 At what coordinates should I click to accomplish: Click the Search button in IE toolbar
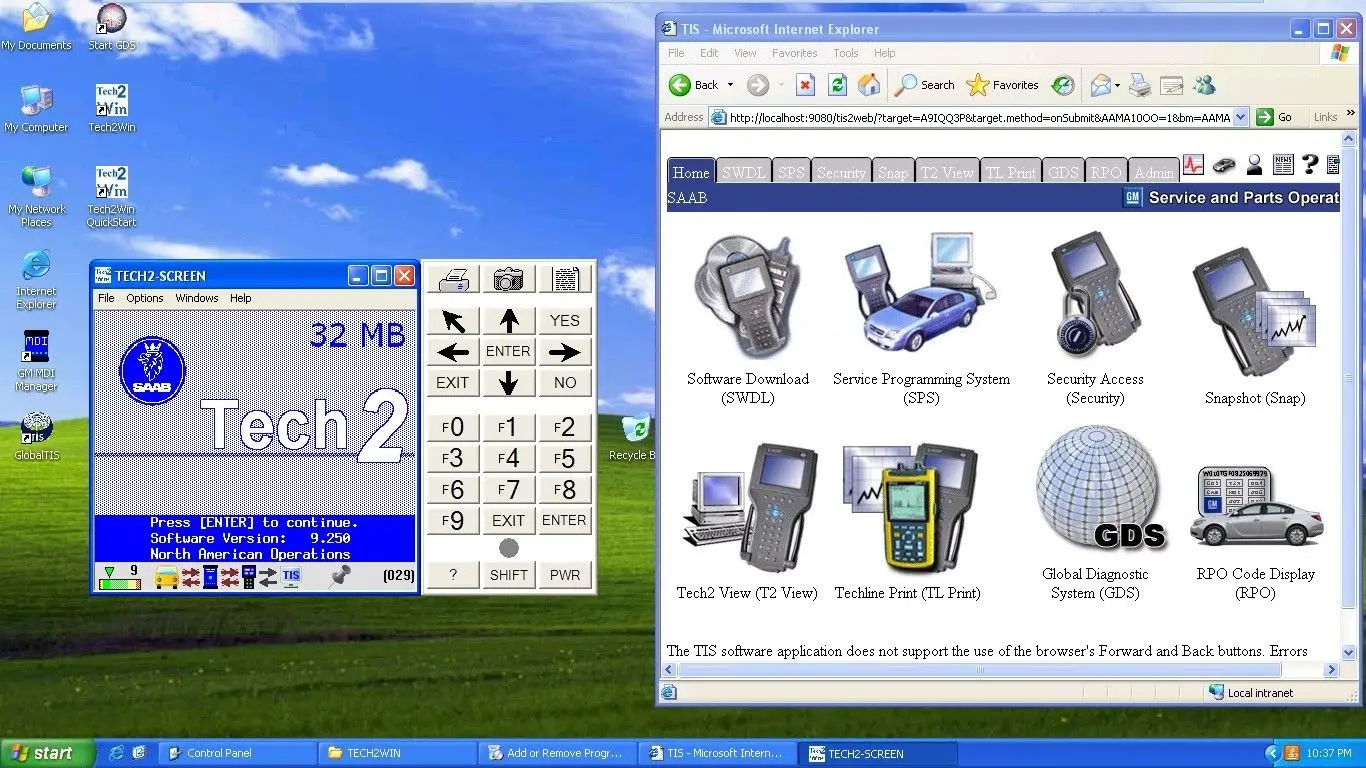925,85
